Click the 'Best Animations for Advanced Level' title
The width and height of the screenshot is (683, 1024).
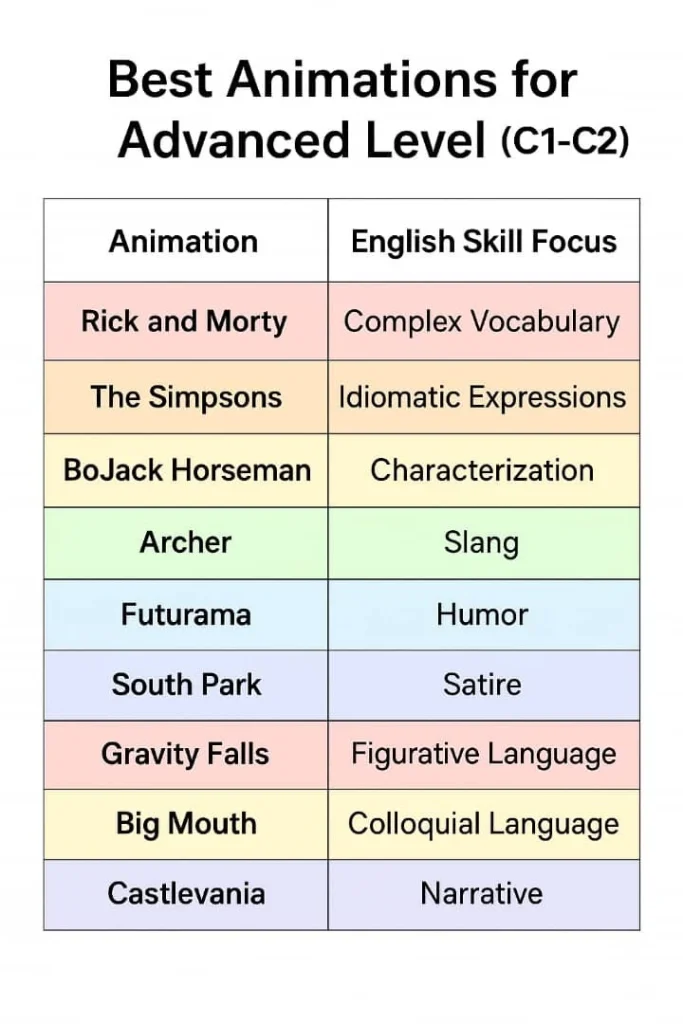tap(369, 109)
